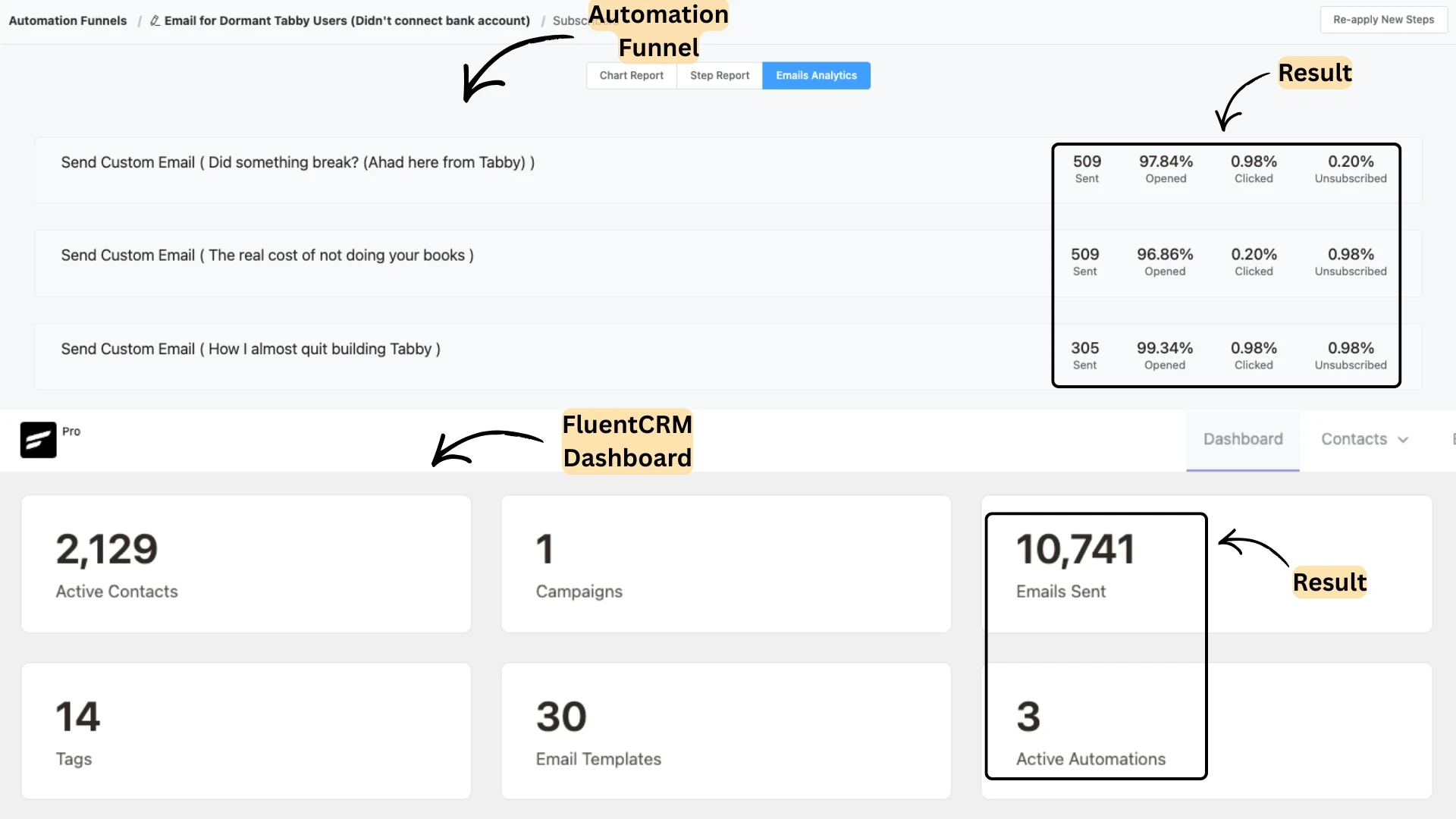Click the Re-apply New Steps button
This screenshot has width=1456, height=819.
(1383, 19)
